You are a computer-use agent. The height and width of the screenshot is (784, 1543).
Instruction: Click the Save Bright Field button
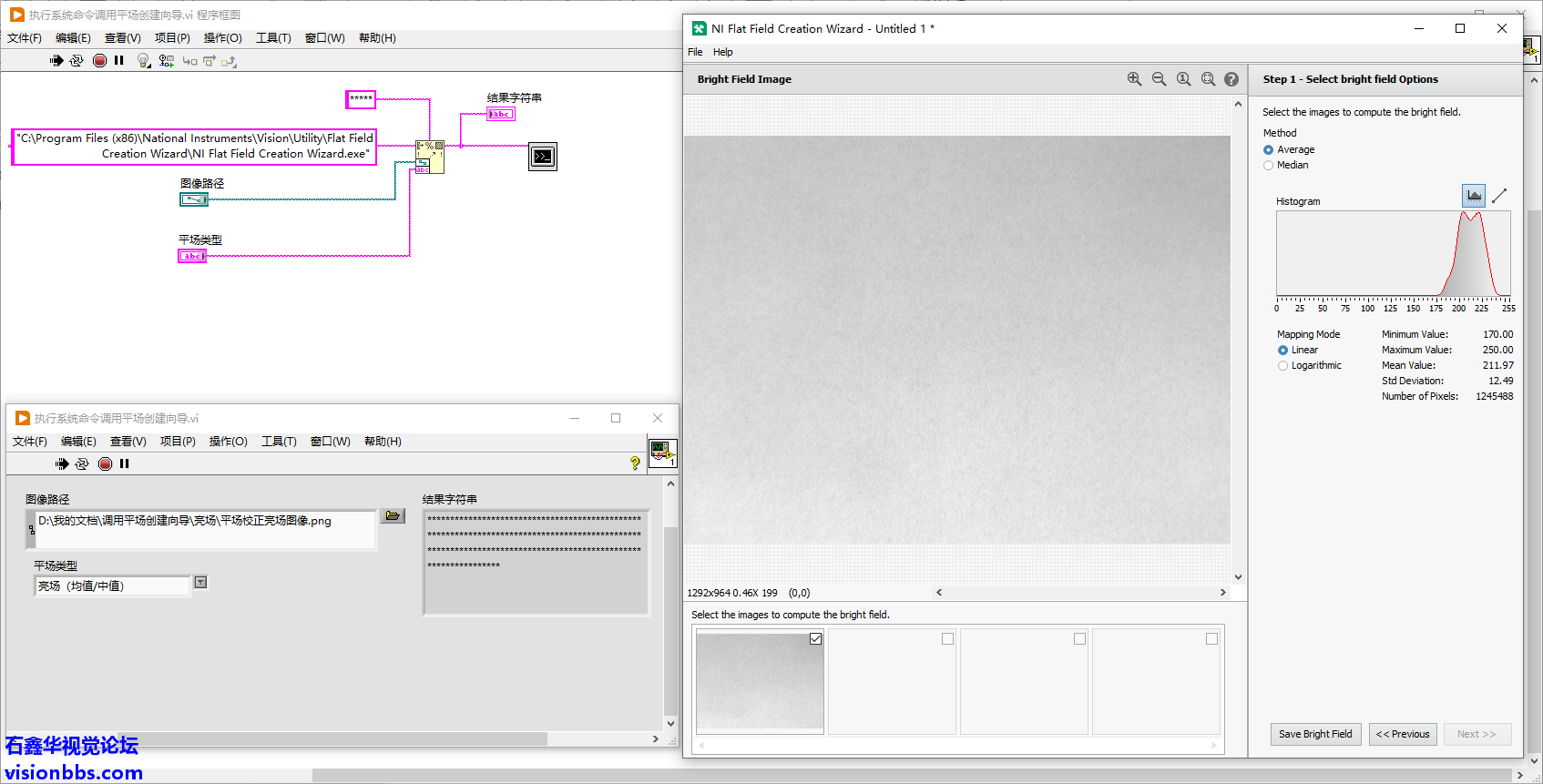(1315, 734)
